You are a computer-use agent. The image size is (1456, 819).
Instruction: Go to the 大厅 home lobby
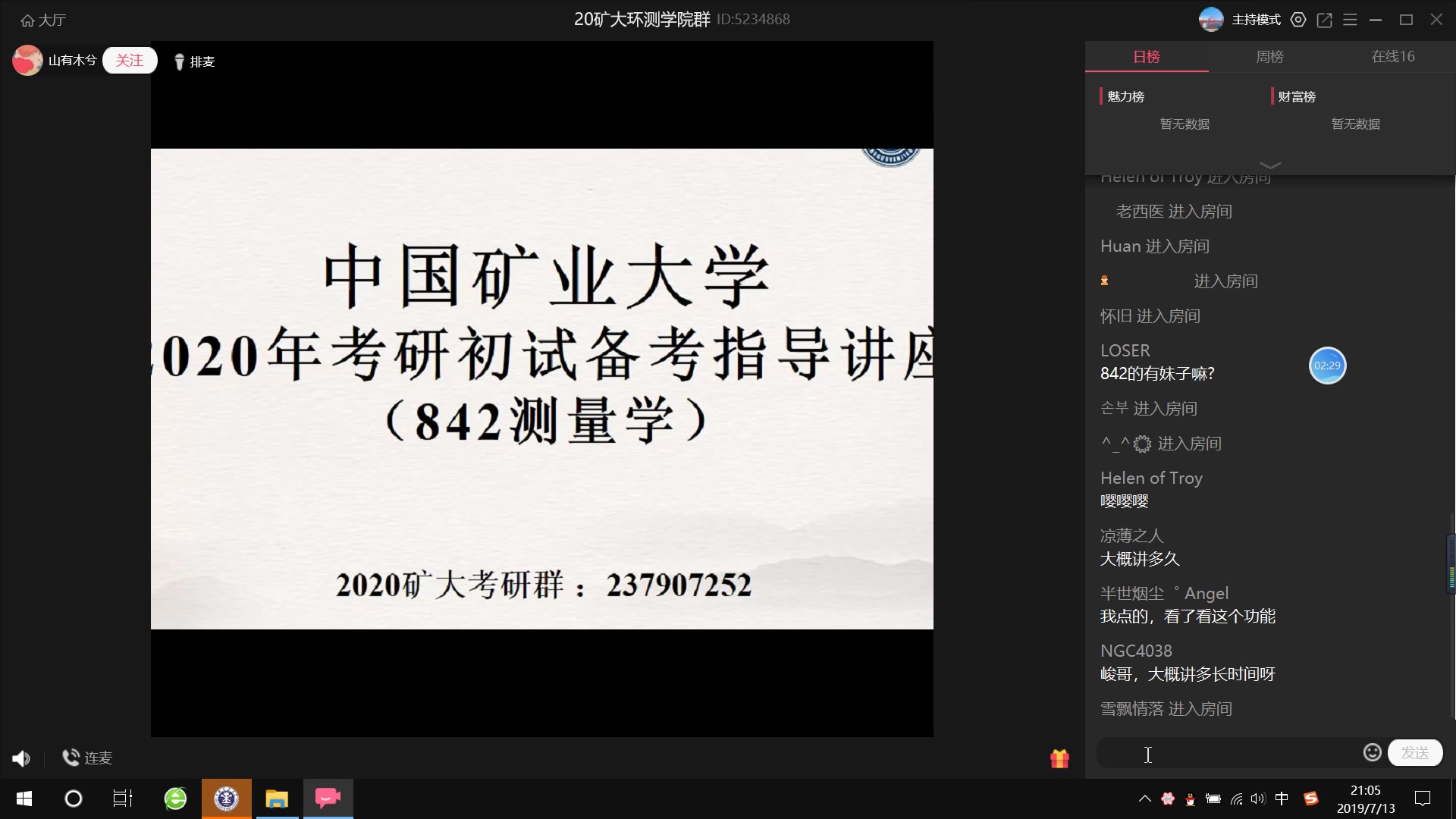tap(43, 20)
